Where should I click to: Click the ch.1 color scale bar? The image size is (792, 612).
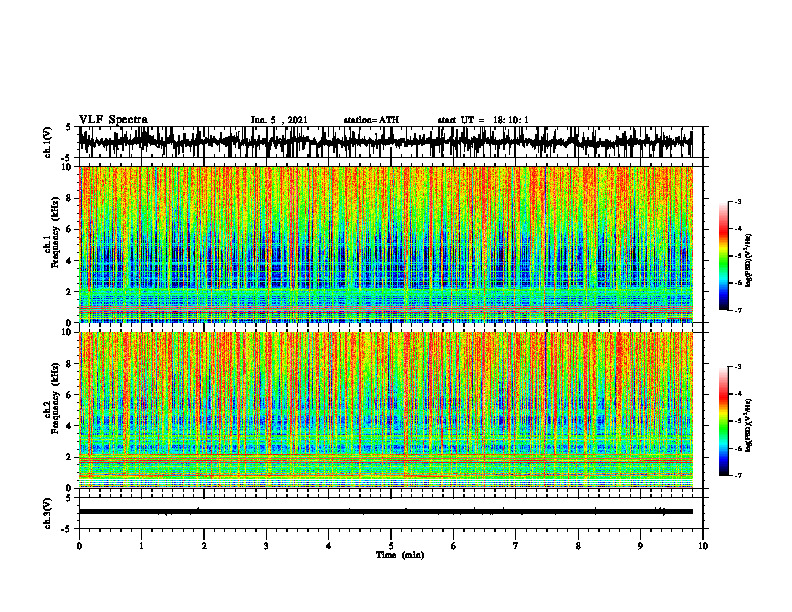(x=723, y=256)
